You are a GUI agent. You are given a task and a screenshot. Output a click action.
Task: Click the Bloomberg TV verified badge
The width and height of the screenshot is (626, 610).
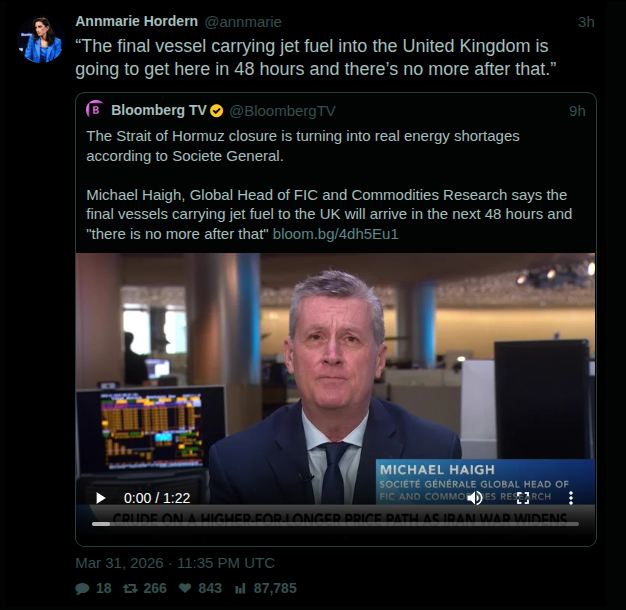point(217,111)
